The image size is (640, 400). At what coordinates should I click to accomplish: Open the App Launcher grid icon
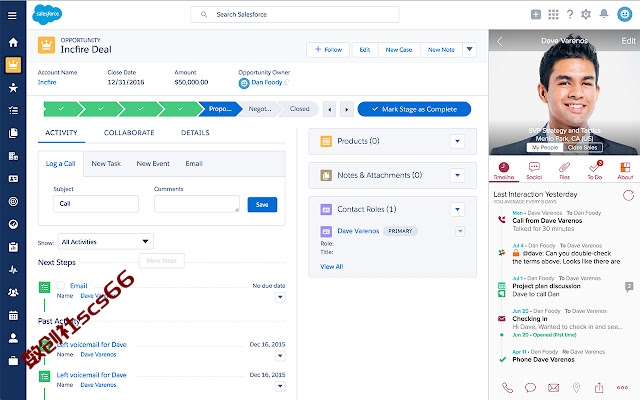pos(553,15)
